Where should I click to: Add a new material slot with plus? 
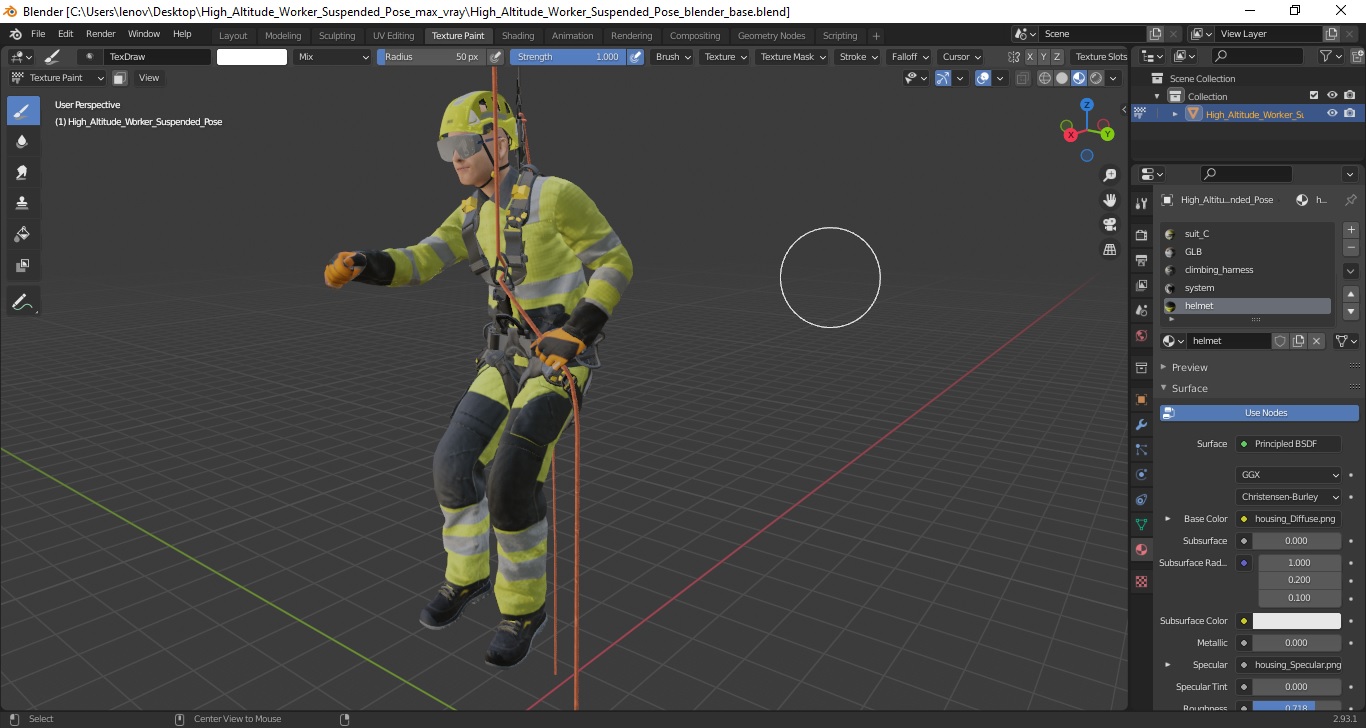click(x=1351, y=230)
